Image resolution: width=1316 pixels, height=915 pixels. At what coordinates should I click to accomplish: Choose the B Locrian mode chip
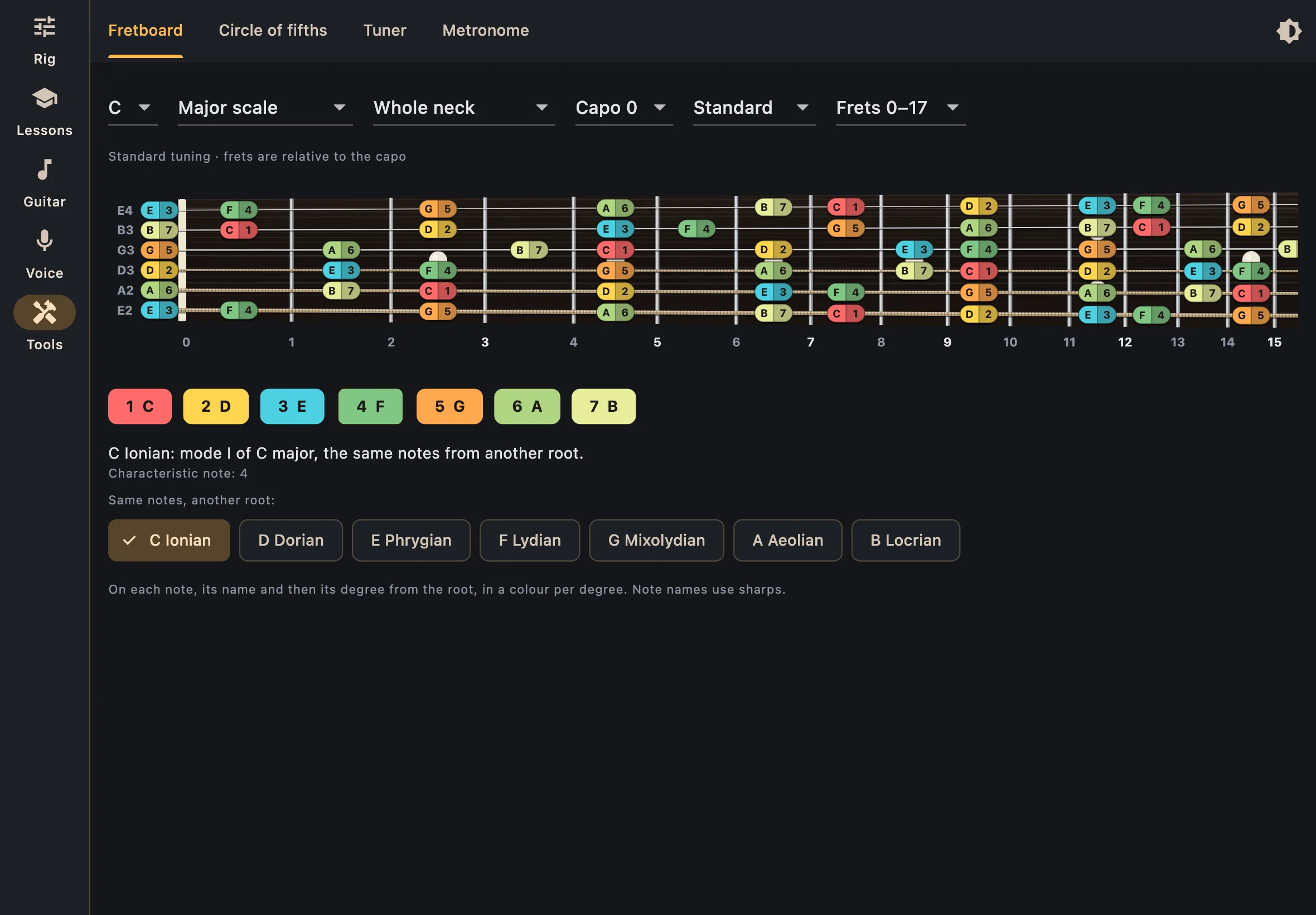pos(906,540)
